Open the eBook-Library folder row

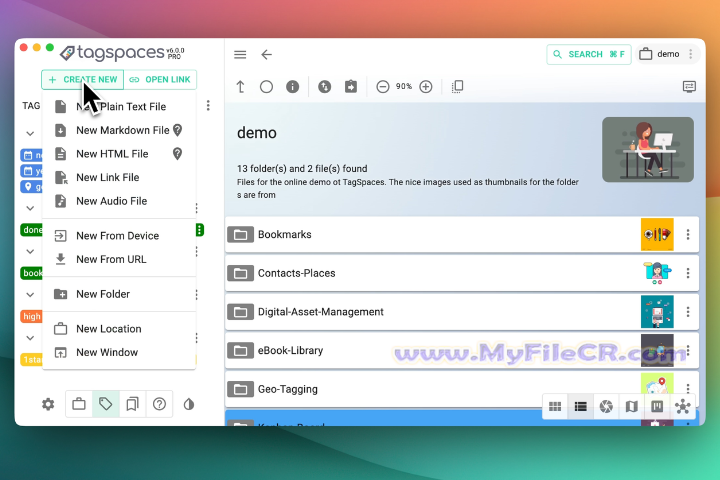462,350
